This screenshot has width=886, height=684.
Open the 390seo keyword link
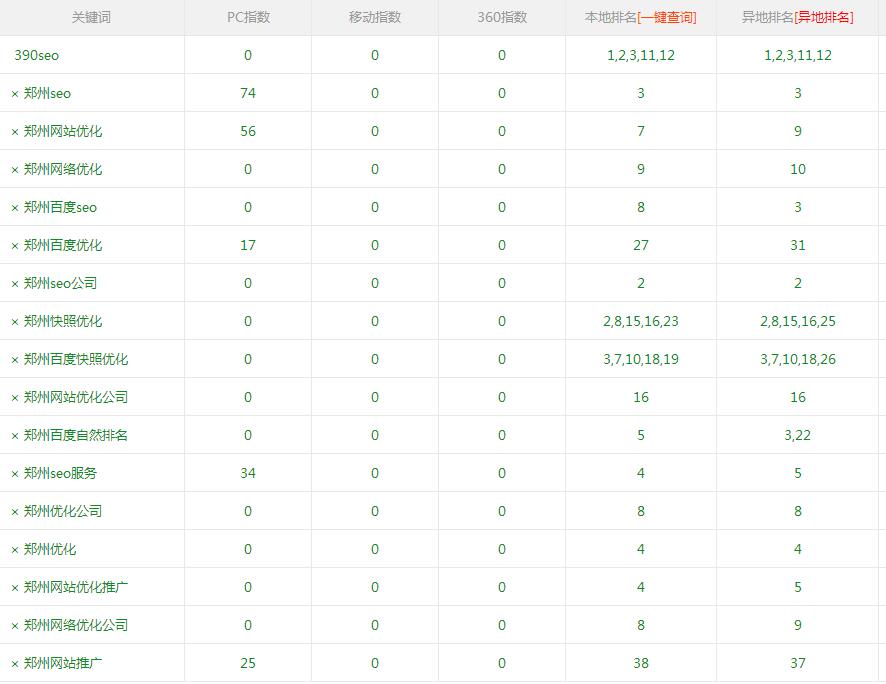(36, 56)
